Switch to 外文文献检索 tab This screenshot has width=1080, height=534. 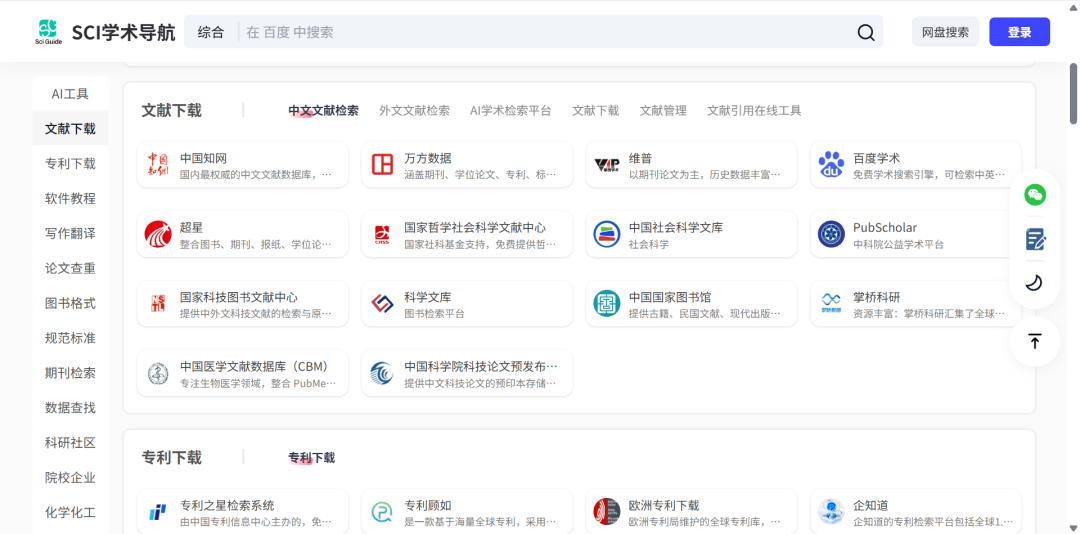[414, 111]
